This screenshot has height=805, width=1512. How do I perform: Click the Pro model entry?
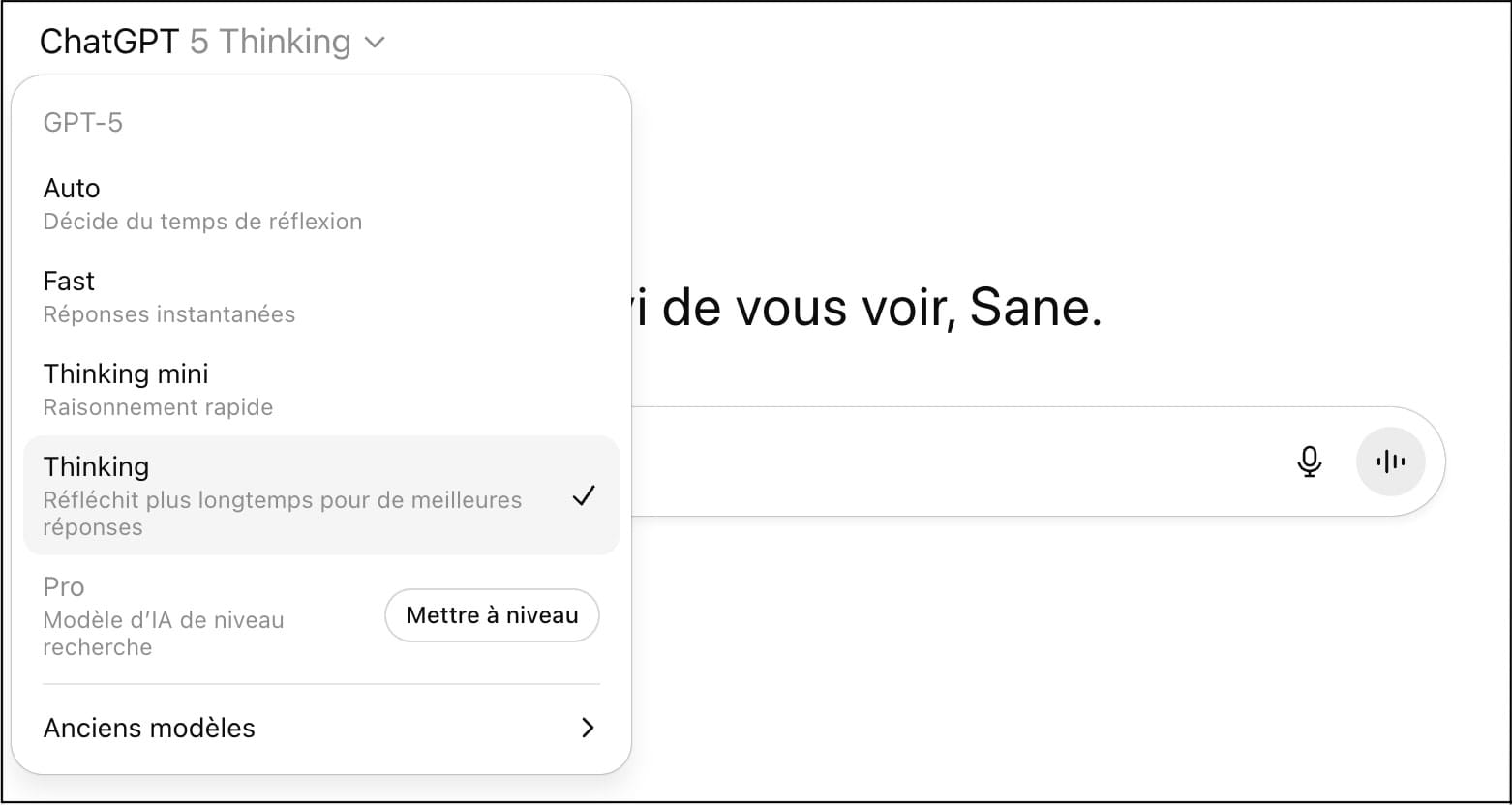(x=64, y=587)
